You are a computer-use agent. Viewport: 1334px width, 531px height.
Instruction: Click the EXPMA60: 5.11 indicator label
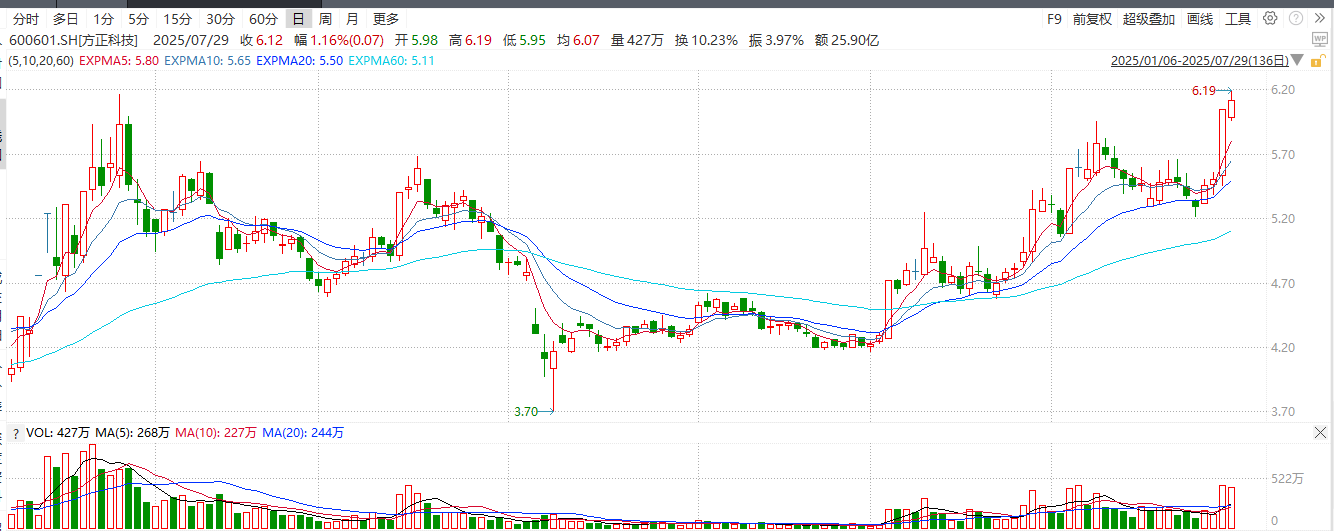[x=391, y=61]
